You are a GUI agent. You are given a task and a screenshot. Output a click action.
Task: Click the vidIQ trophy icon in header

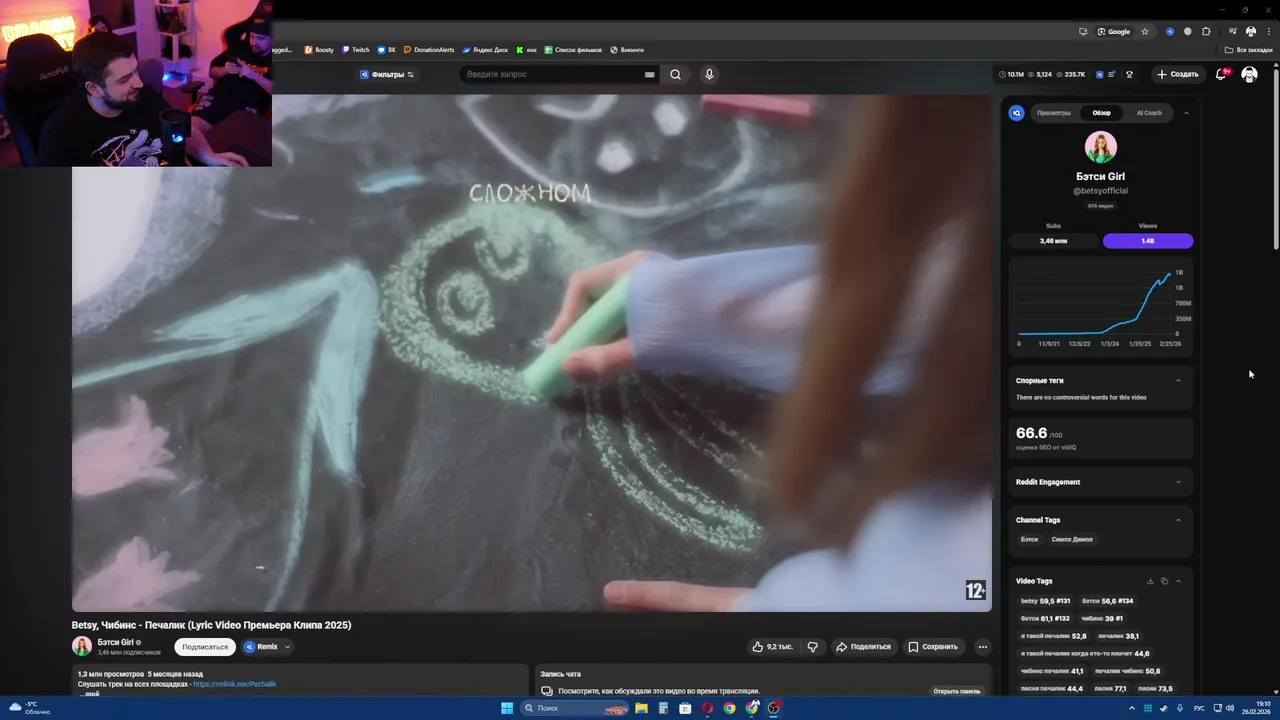(1130, 74)
